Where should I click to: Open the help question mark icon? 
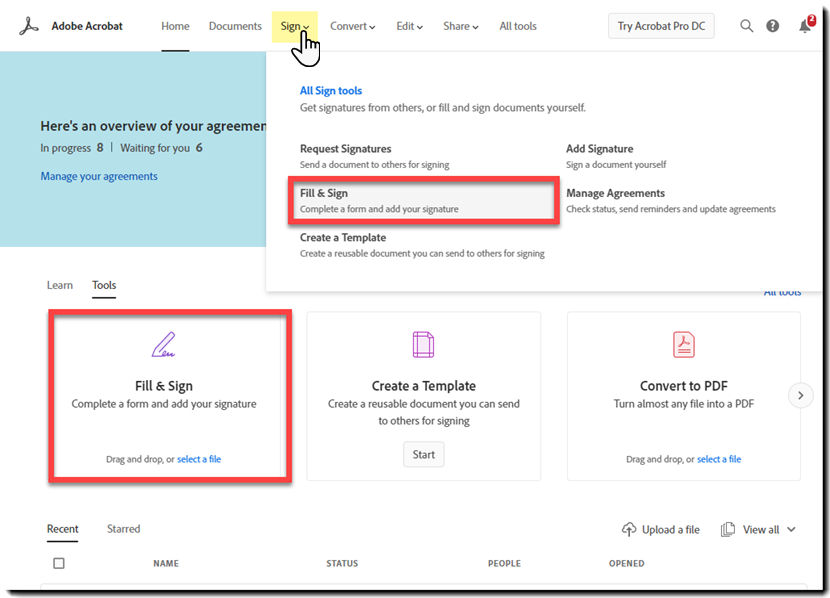(772, 26)
